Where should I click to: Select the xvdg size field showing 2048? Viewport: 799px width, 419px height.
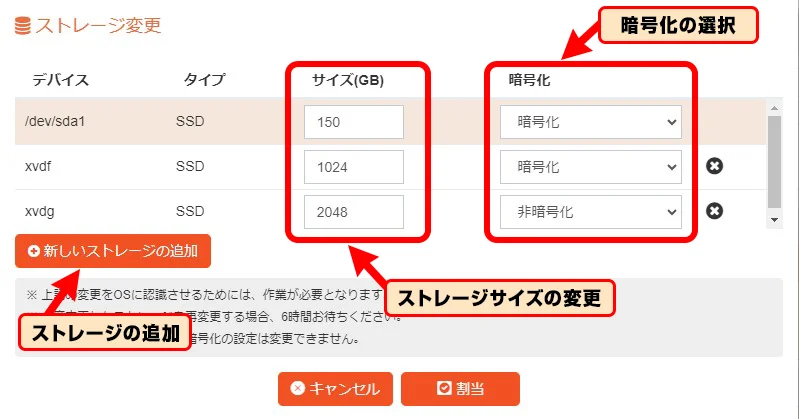pyautogui.click(x=354, y=212)
